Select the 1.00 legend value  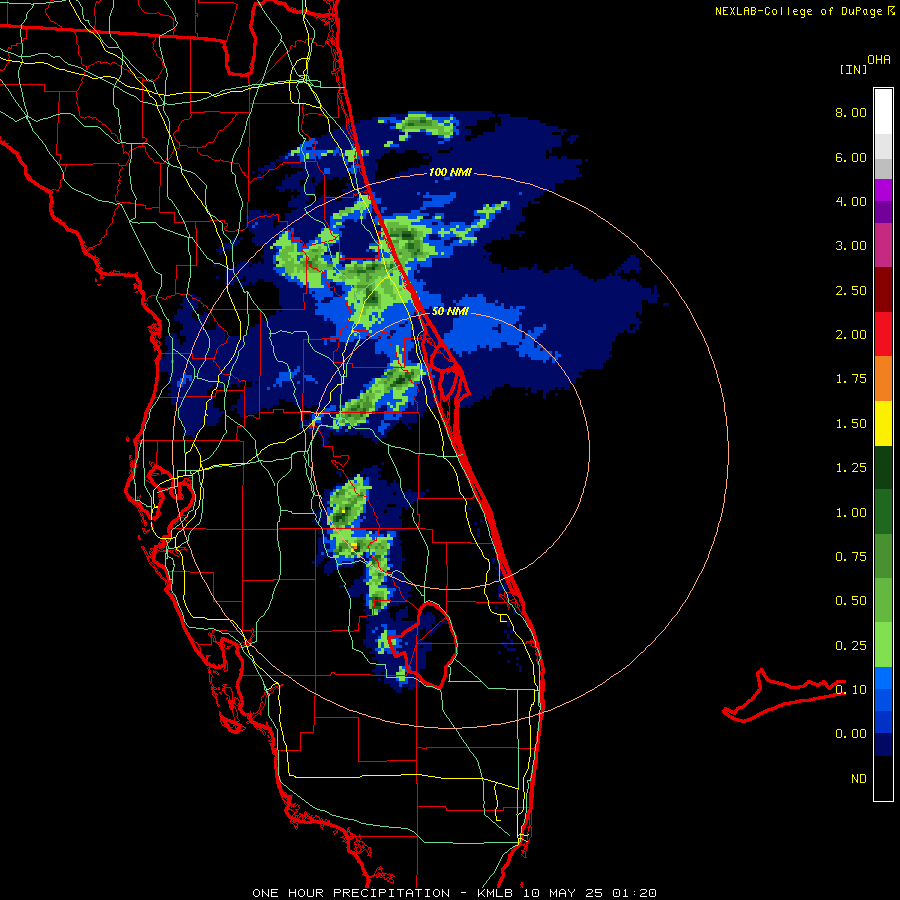pos(851,513)
